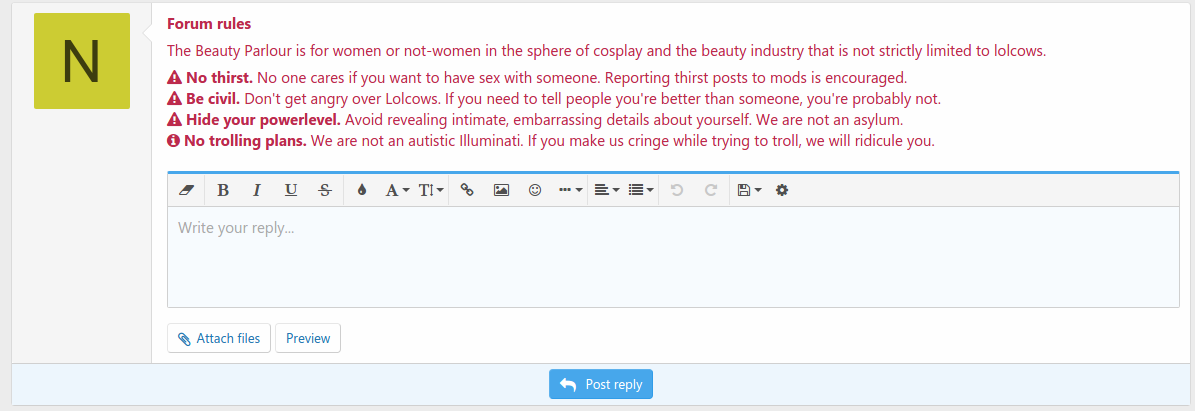Insert a link with chain icon
Image resolution: width=1195 pixels, height=411 pixels.
[x=467, y=191]
